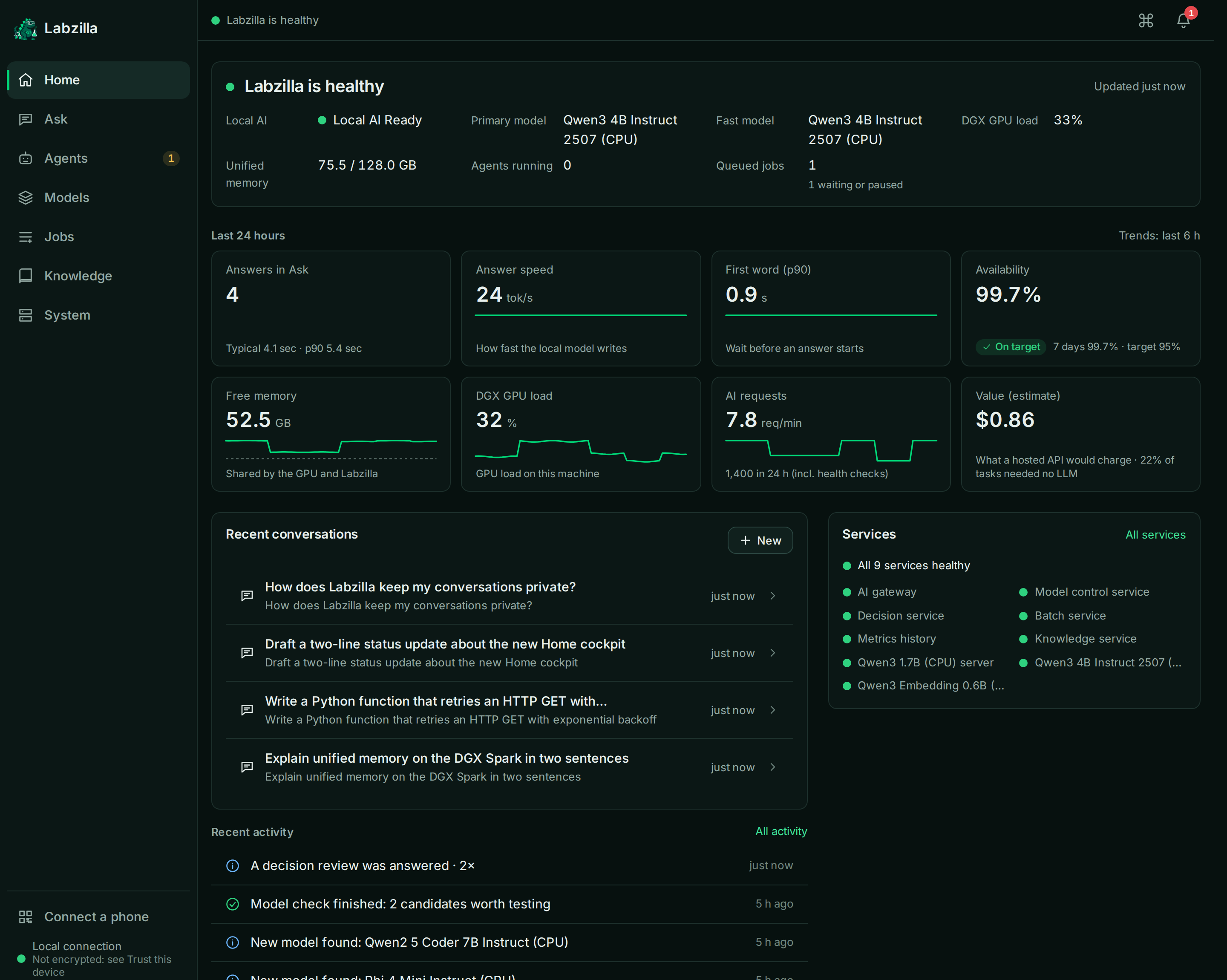Click the DGX GPU load sparkline chart
This screenshot has height=980, width=1227.
(581, 451)
